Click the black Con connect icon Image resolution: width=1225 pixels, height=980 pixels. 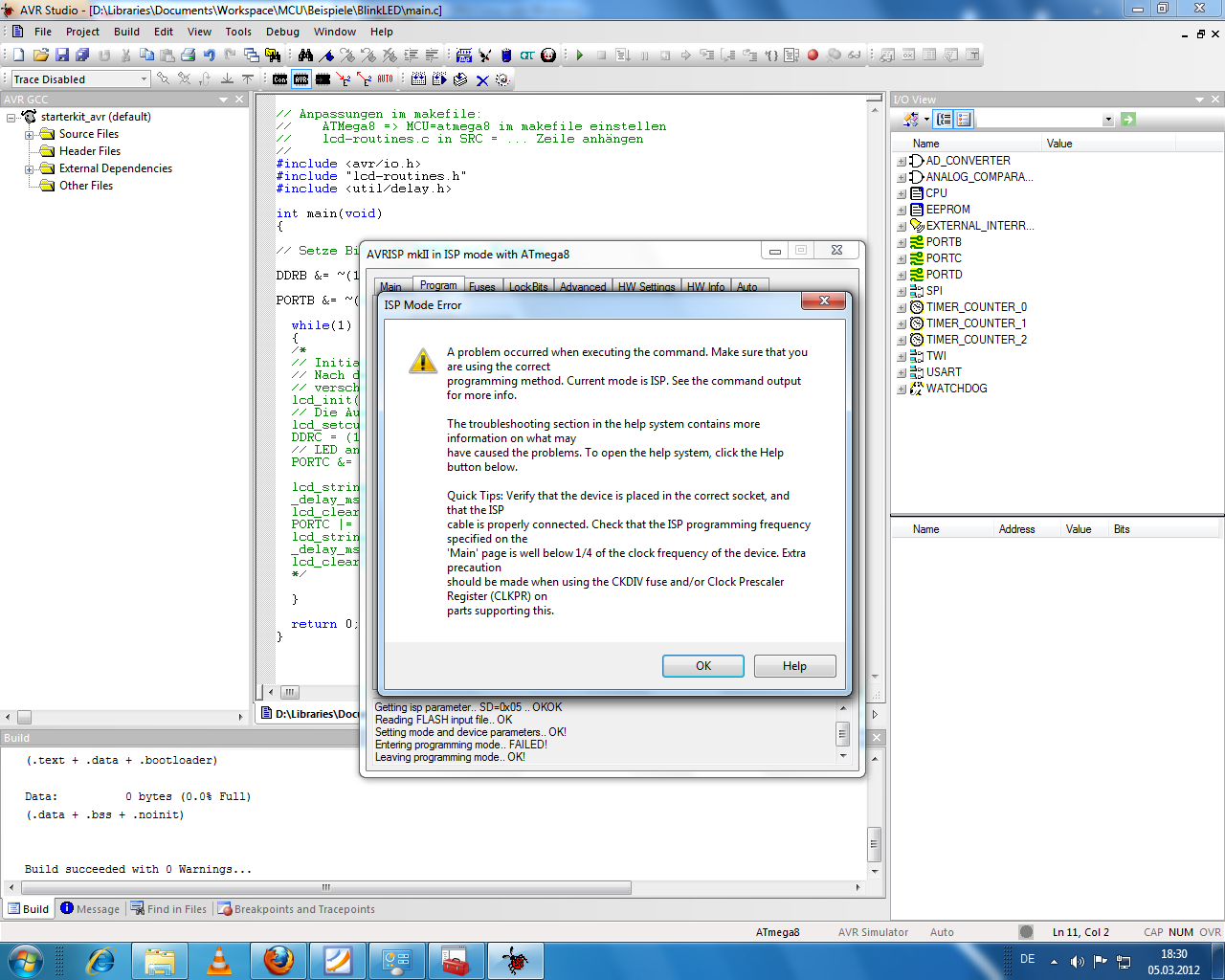click(x=279, y=79)
